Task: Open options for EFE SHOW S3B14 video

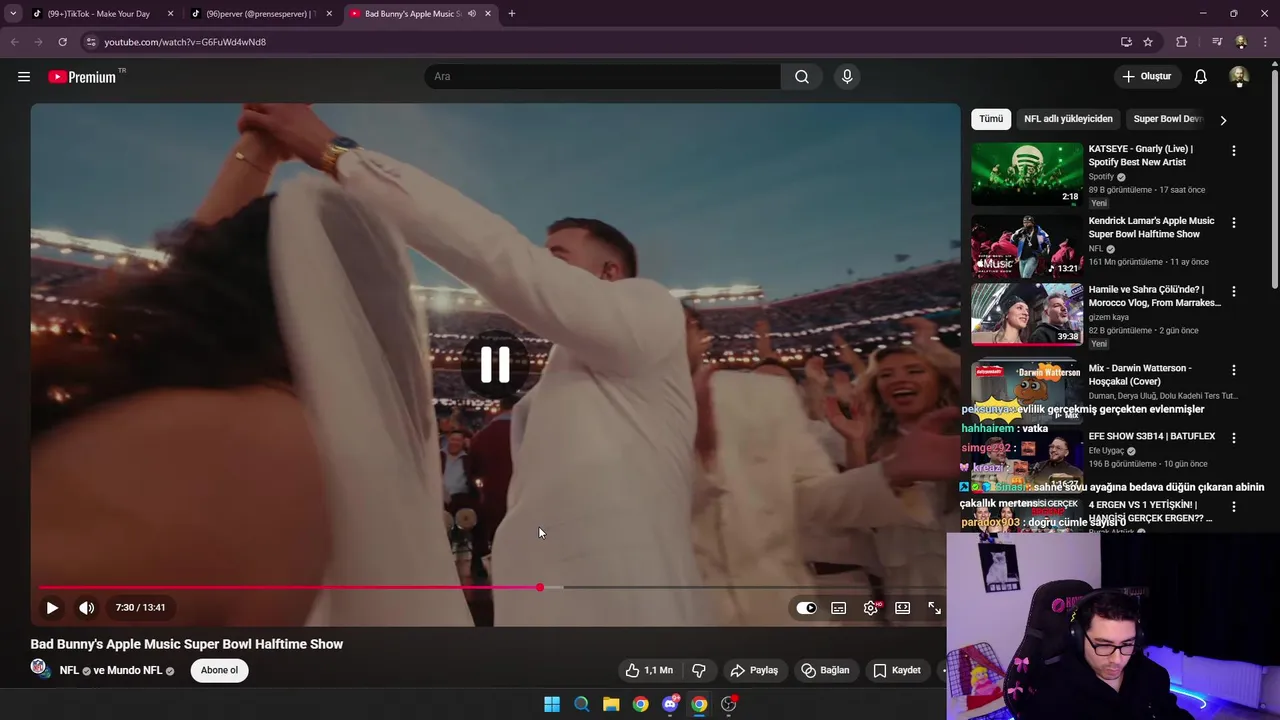Action: point(1233,438)
